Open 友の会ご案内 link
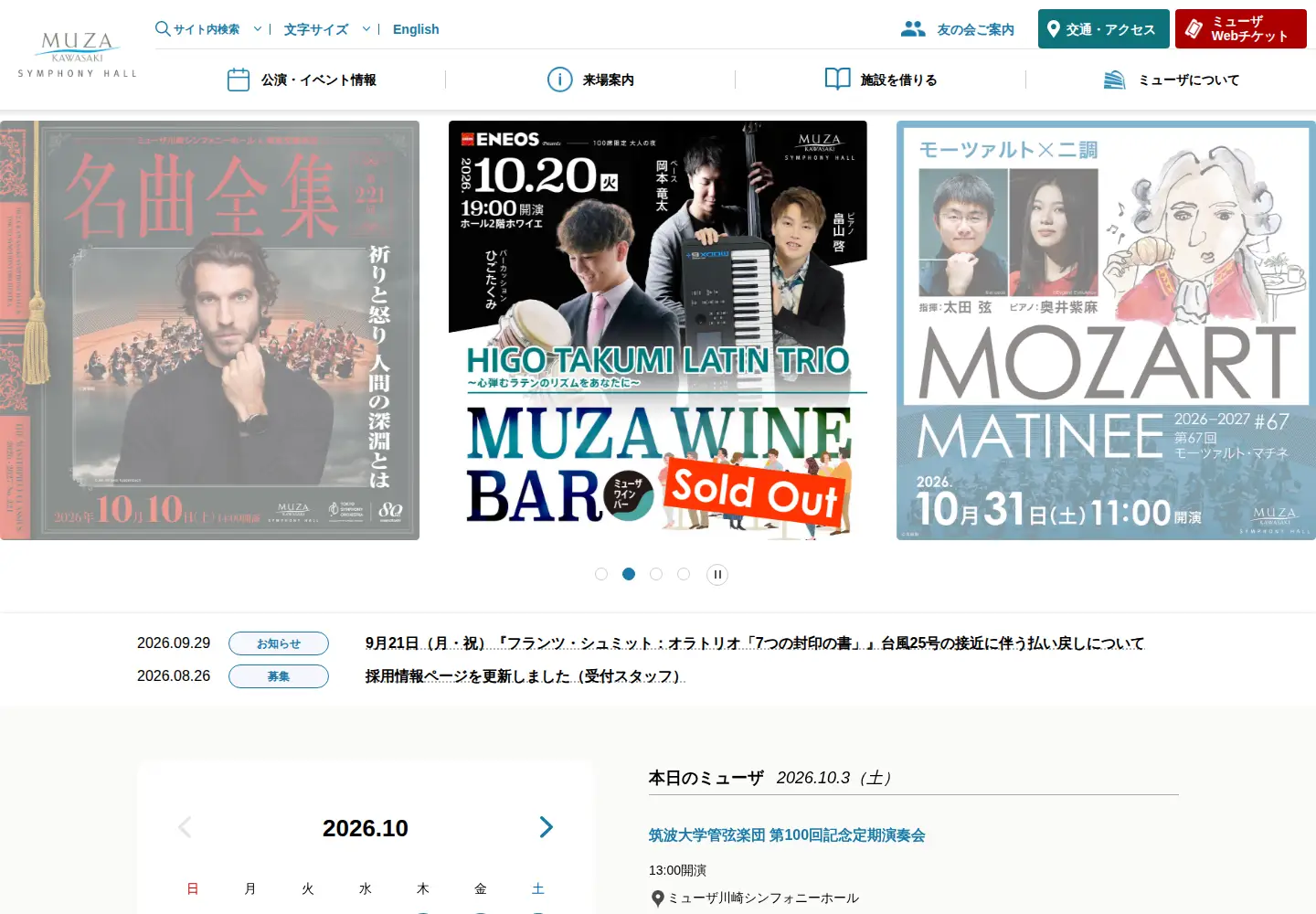The image size is (1316, 914). click(976, 29)
